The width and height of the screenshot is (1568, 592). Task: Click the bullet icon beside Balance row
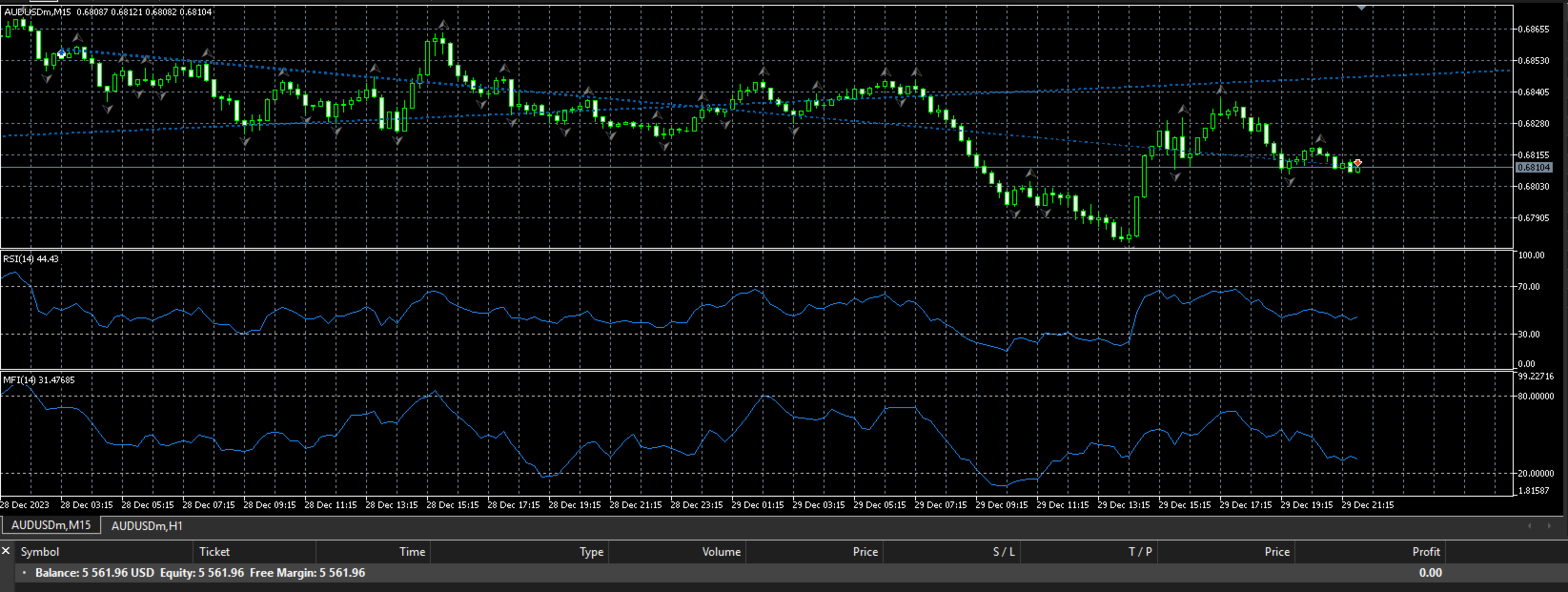(x=25, y=573)
